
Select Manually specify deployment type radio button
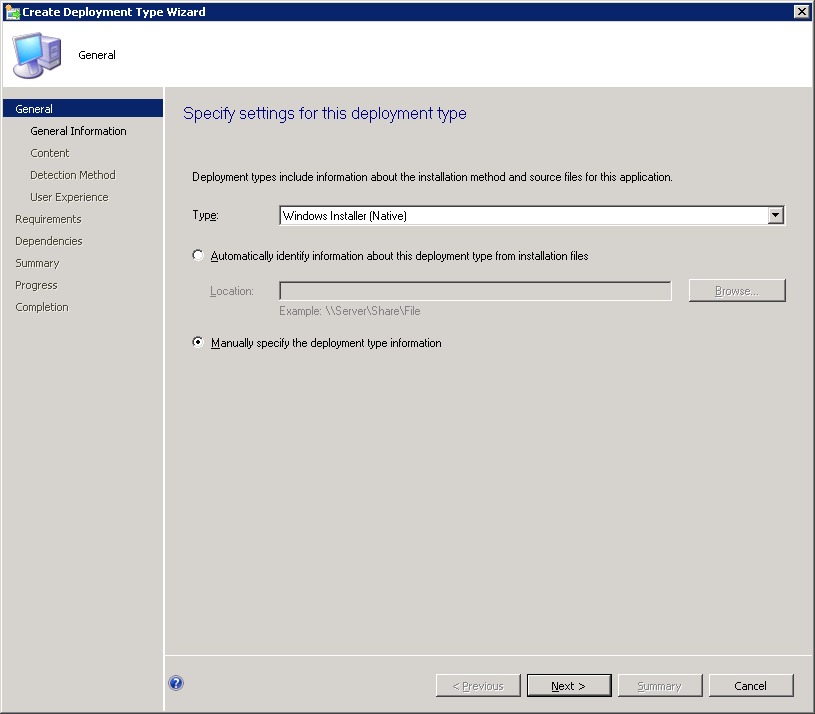tap(198, 343)
